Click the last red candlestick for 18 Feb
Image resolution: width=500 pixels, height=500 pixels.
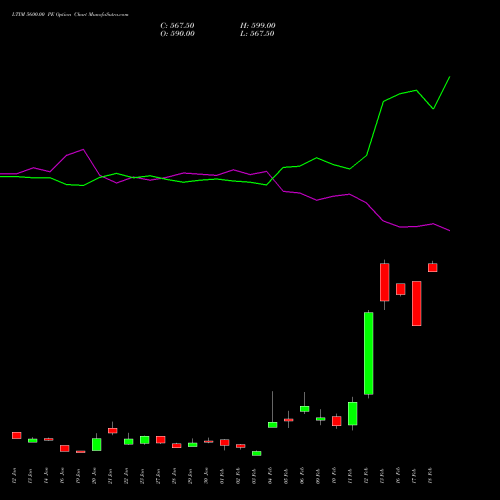point(433,267)
